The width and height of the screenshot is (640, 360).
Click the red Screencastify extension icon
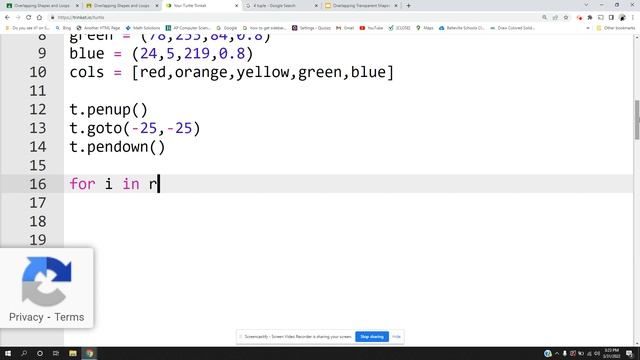point(579,18)
